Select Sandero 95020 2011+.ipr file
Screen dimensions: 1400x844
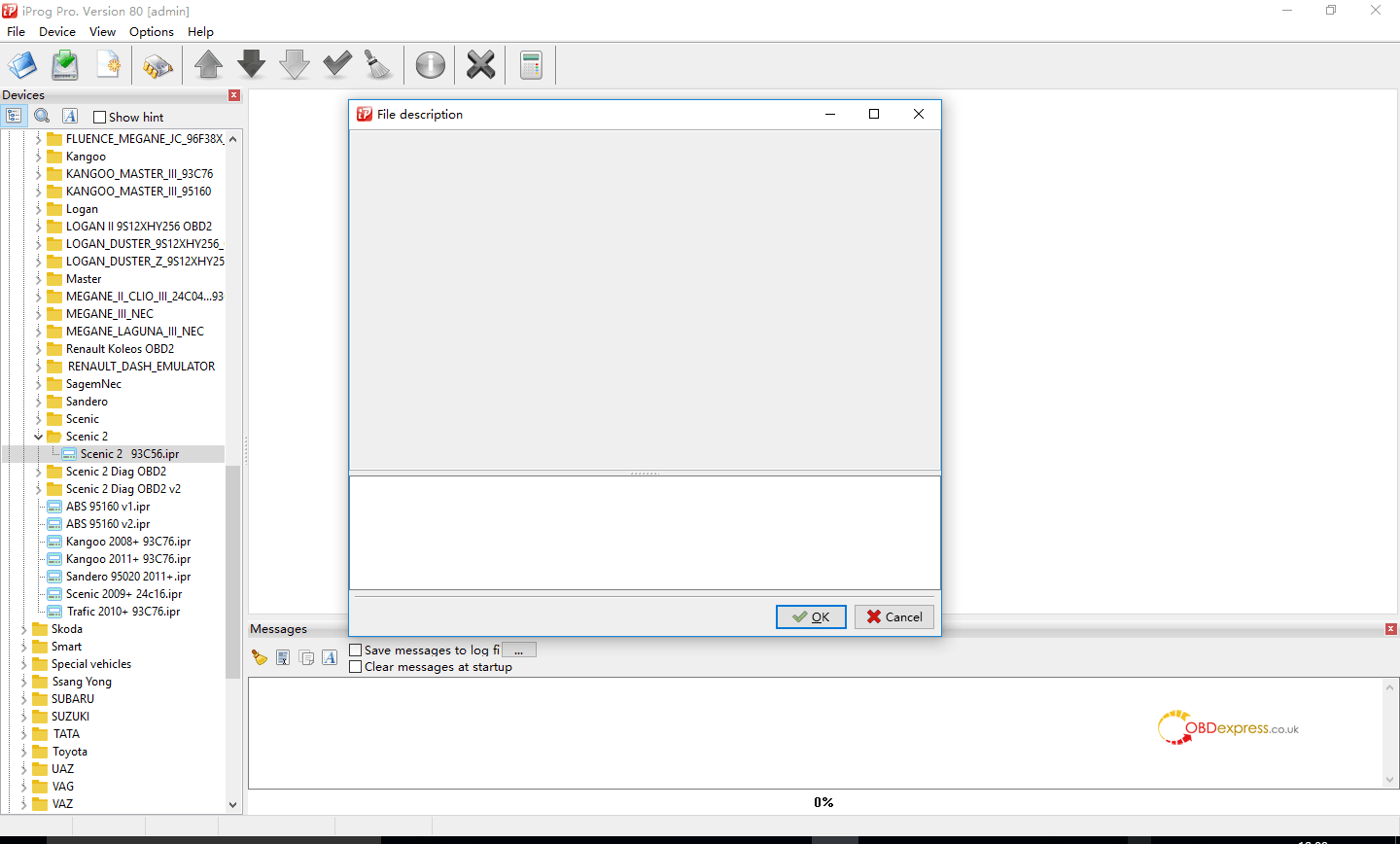coord(128,577)
